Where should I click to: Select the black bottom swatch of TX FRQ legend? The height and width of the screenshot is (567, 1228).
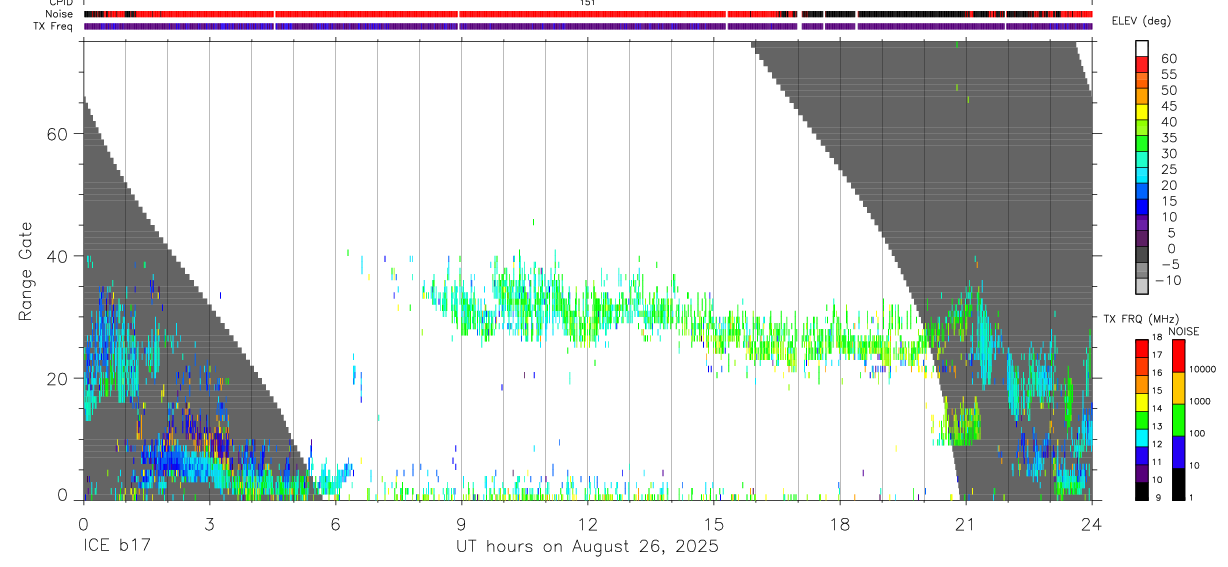(1142, 491)
